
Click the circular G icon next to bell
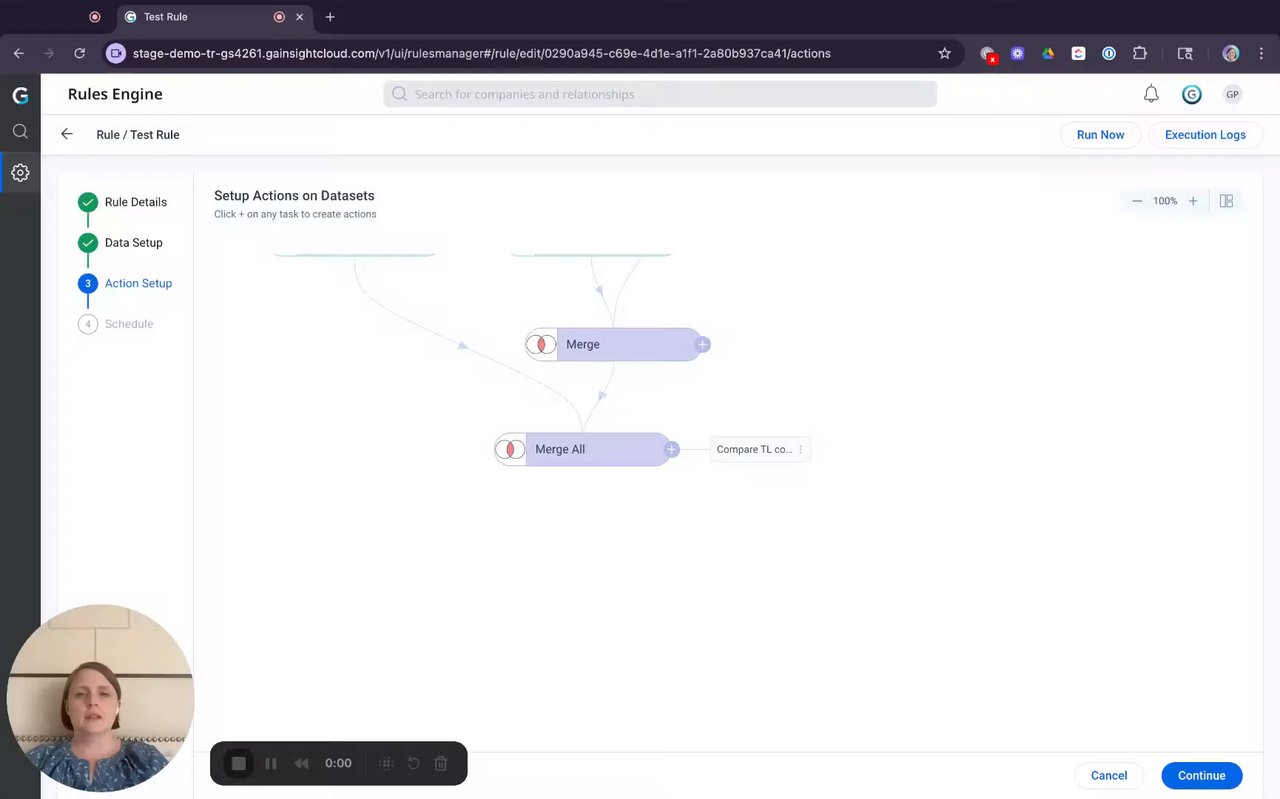(1191, 94)
